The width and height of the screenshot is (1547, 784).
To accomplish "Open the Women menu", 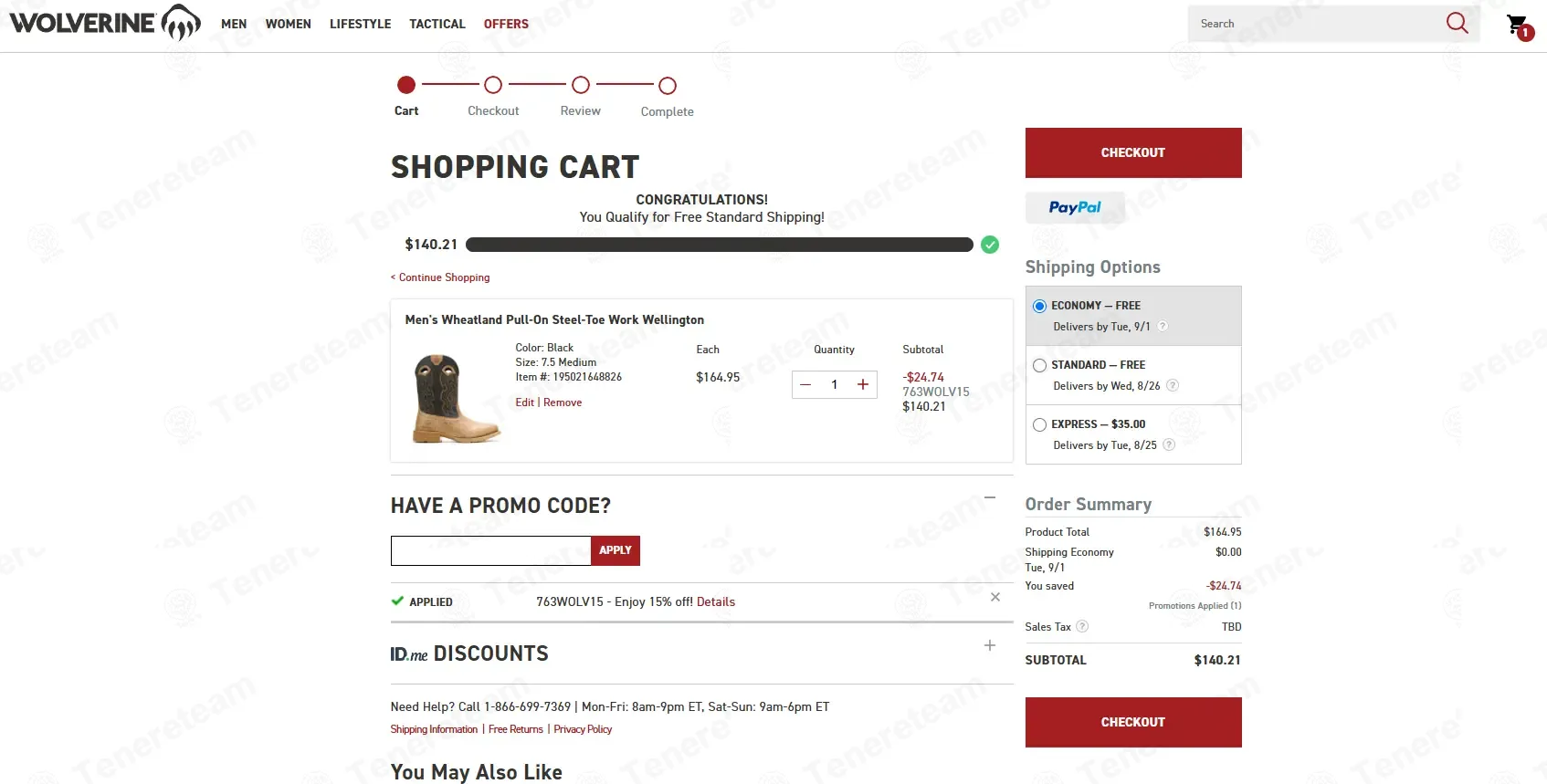I will pyautogui.click(x=289, y=24).
